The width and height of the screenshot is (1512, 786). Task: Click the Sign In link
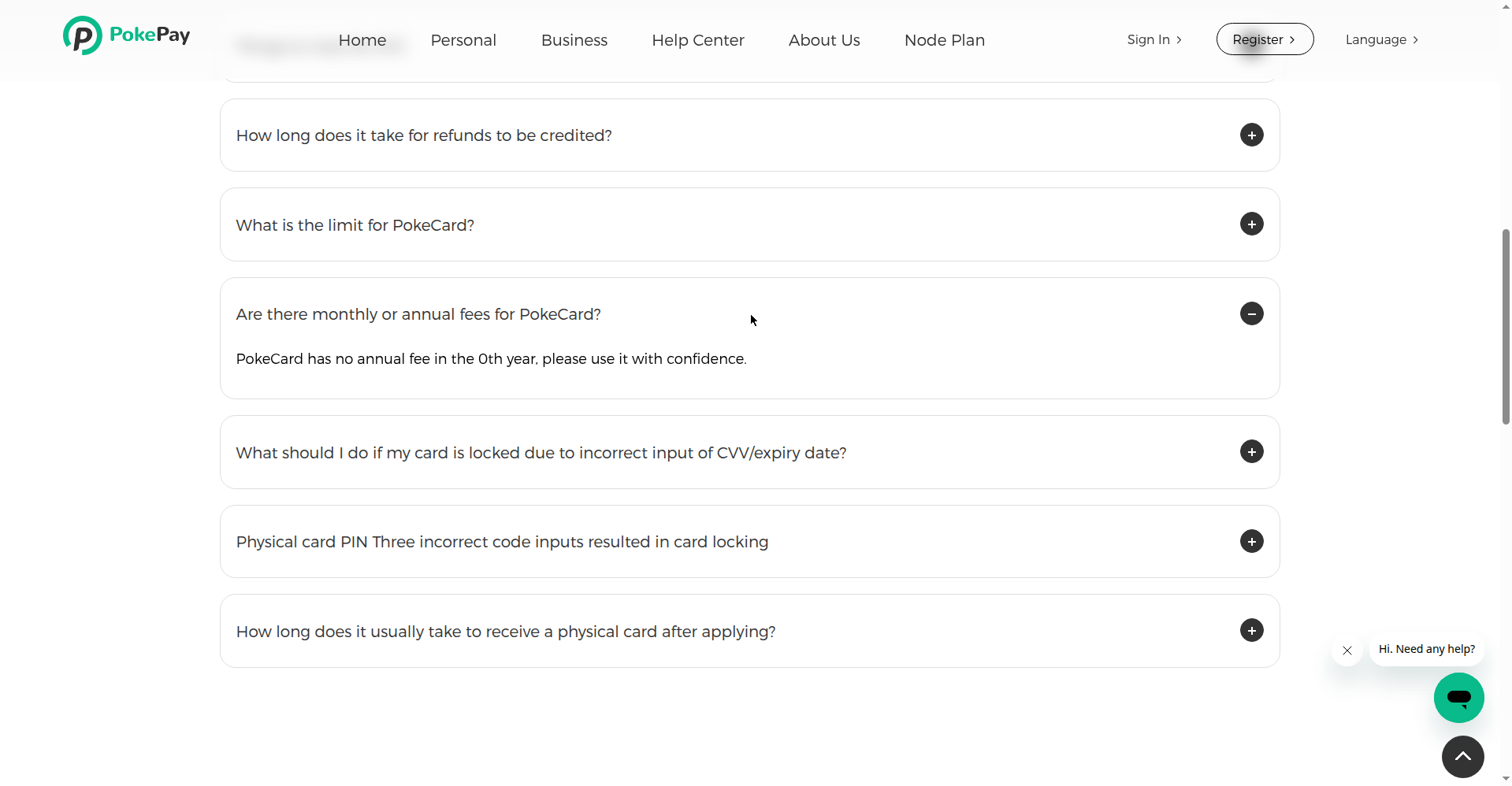(1154, 39)
